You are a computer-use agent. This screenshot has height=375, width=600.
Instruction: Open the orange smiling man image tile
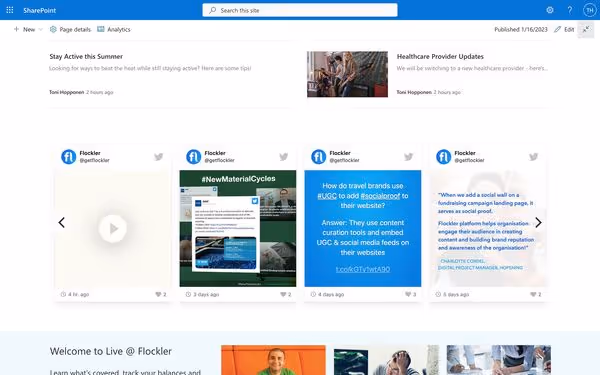(273, 360)
